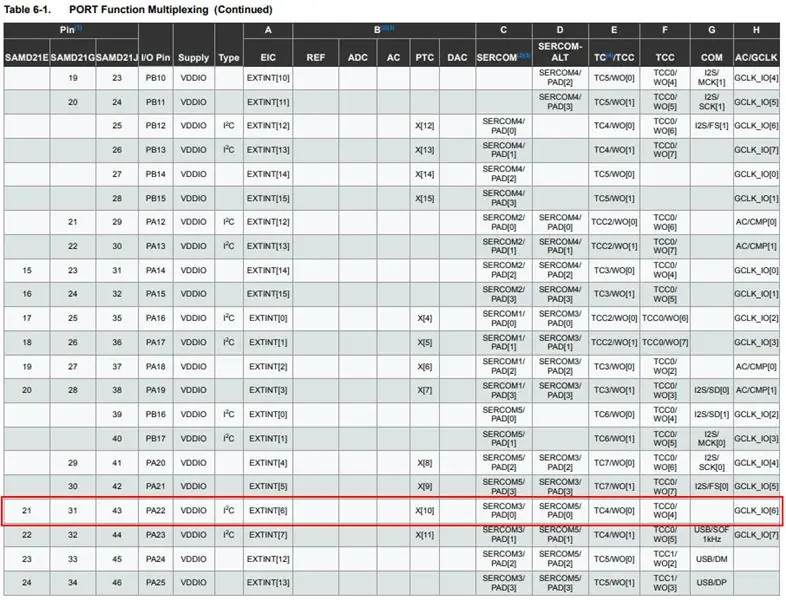Click the Table 6-1 PORT Function Multiplexing title
This screenshot has width=786, height=600.
[138, 10]
